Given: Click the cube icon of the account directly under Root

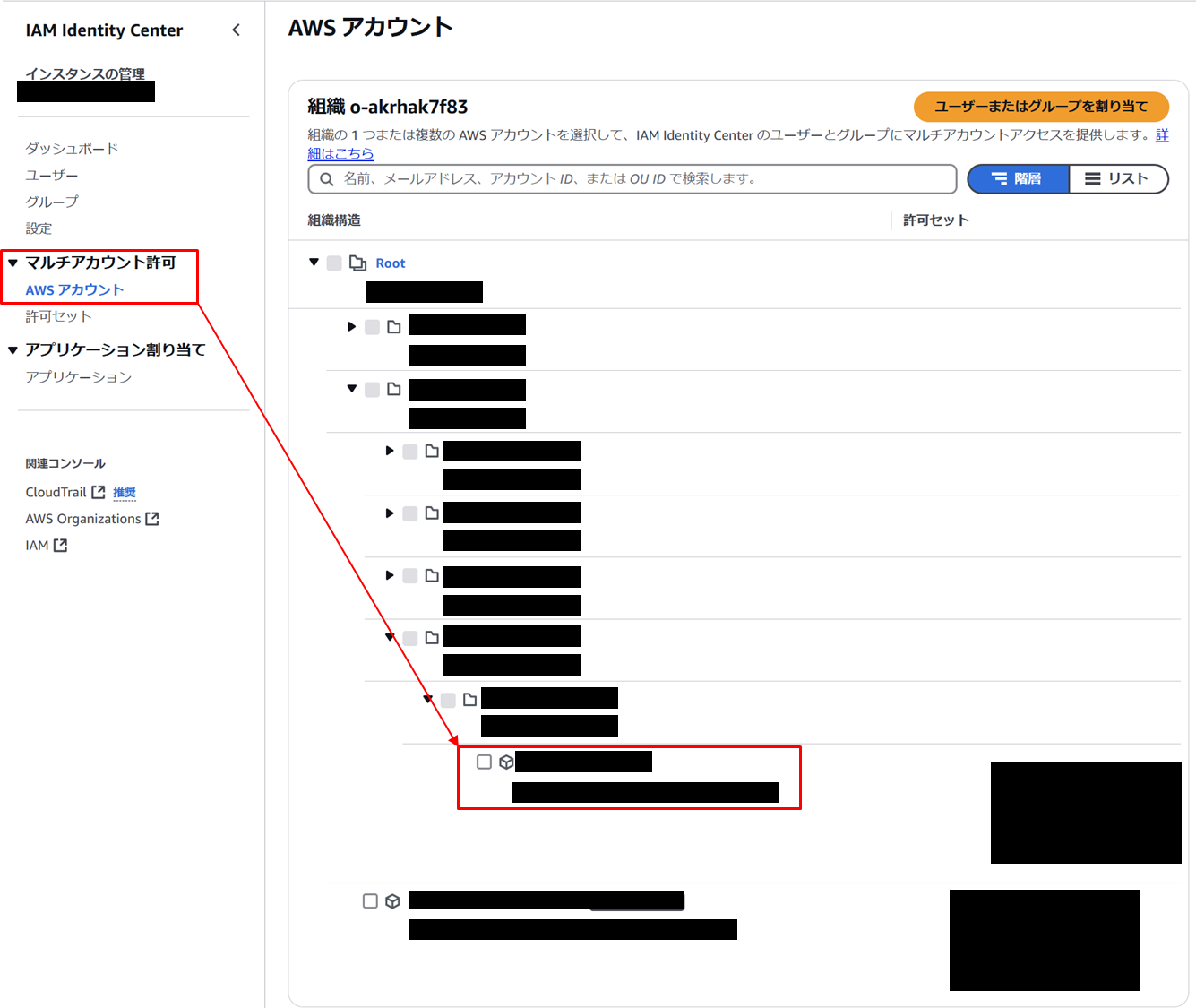Looking at the screenshot, I should [392, 901].
